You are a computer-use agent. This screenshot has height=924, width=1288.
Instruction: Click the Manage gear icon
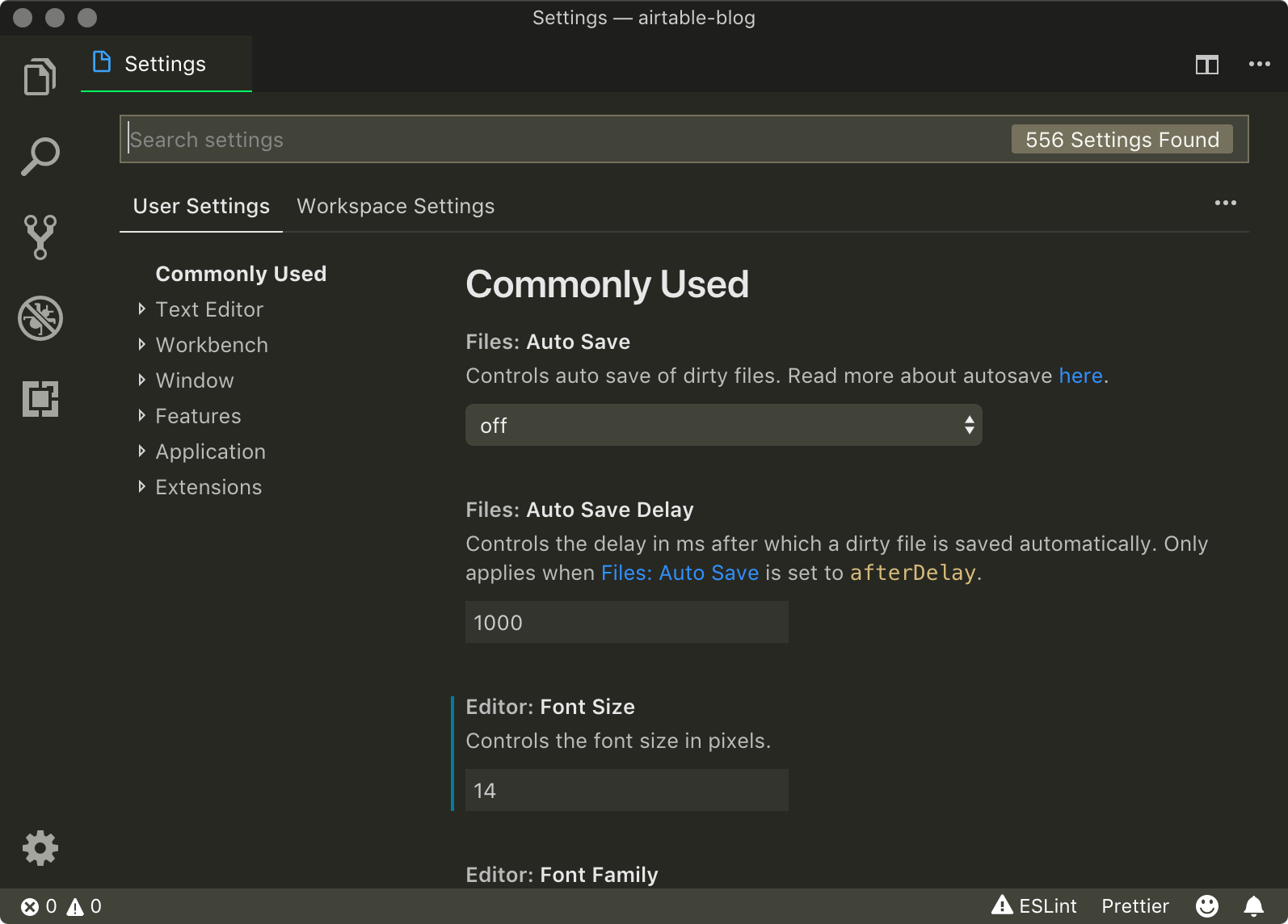[x=40, y=848]
